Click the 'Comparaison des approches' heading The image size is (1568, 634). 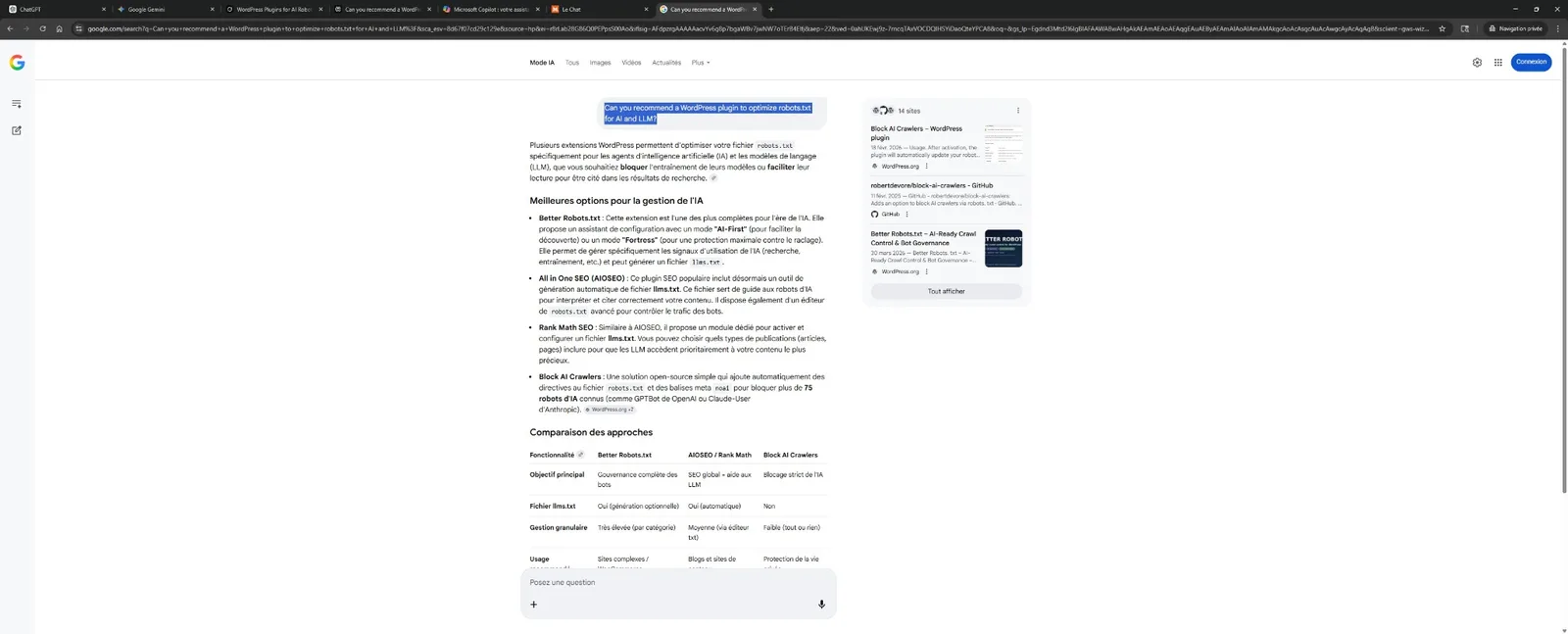[x=591, y=432]
